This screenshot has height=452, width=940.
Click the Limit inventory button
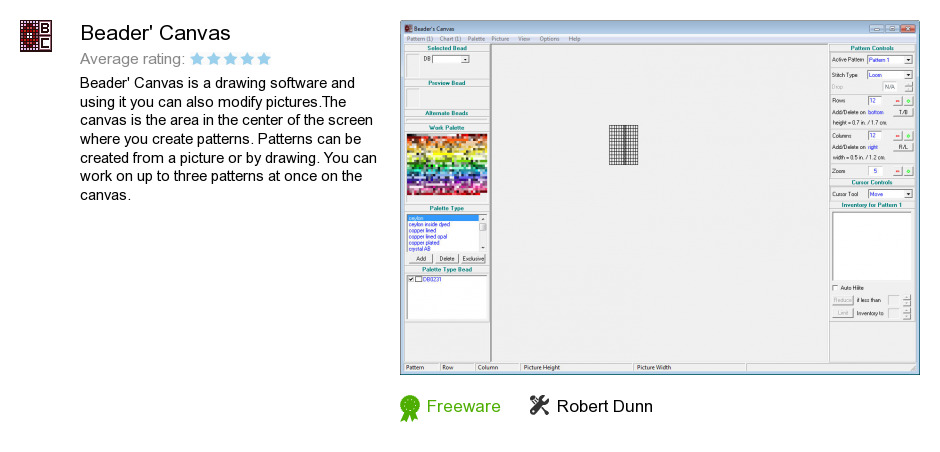(x=842, y=313)
